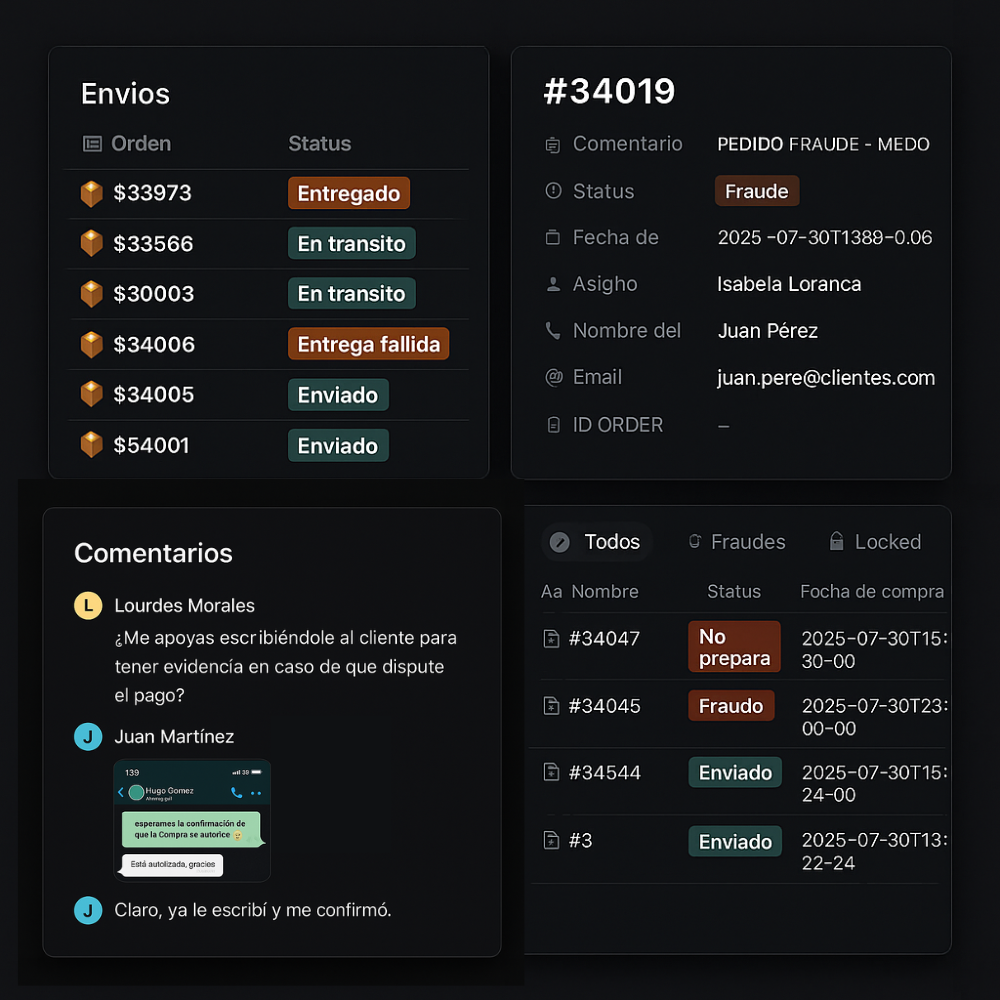This screenshot has width=1000, height=1000.
Task: Click the person icon next to Asigho
Action: (553, 285)
